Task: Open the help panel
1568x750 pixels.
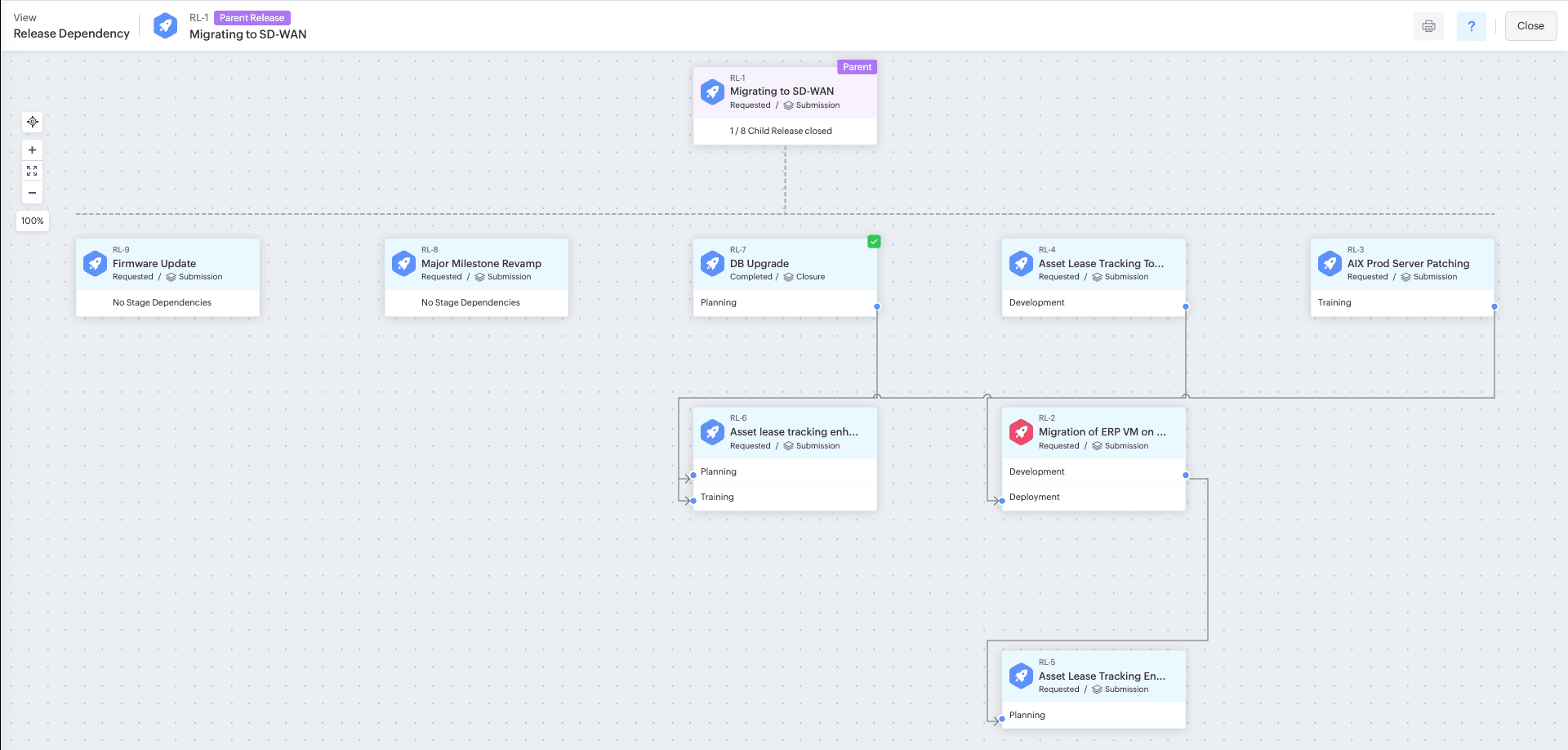Action: [x=1471, y=25]
